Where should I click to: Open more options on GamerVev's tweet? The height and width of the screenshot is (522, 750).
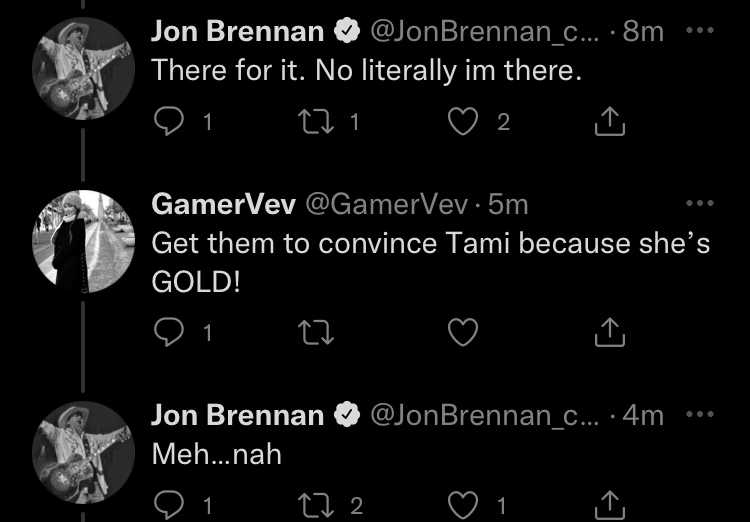coord(700,203)
